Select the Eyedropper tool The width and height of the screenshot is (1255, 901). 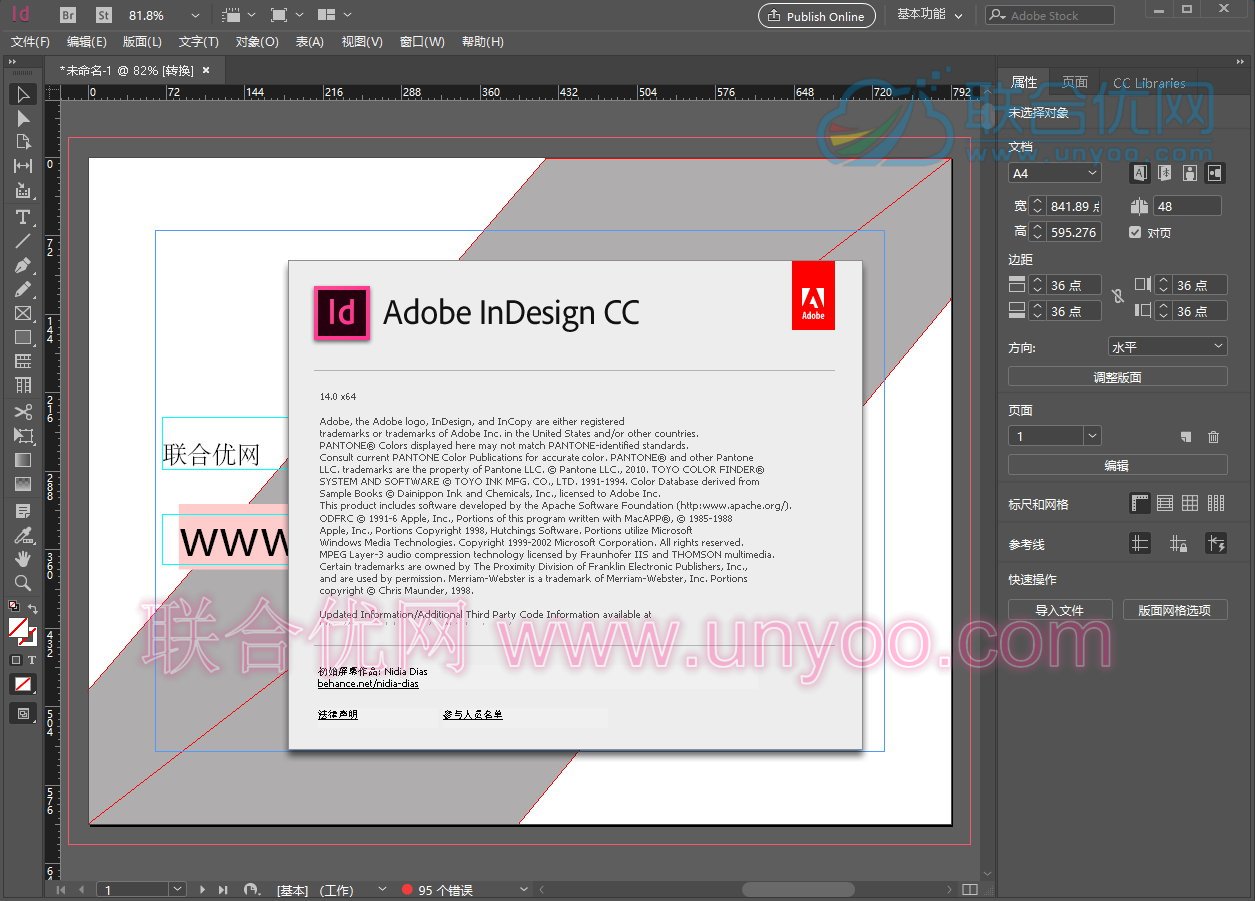pyautogui.click(x=23, y=535)
